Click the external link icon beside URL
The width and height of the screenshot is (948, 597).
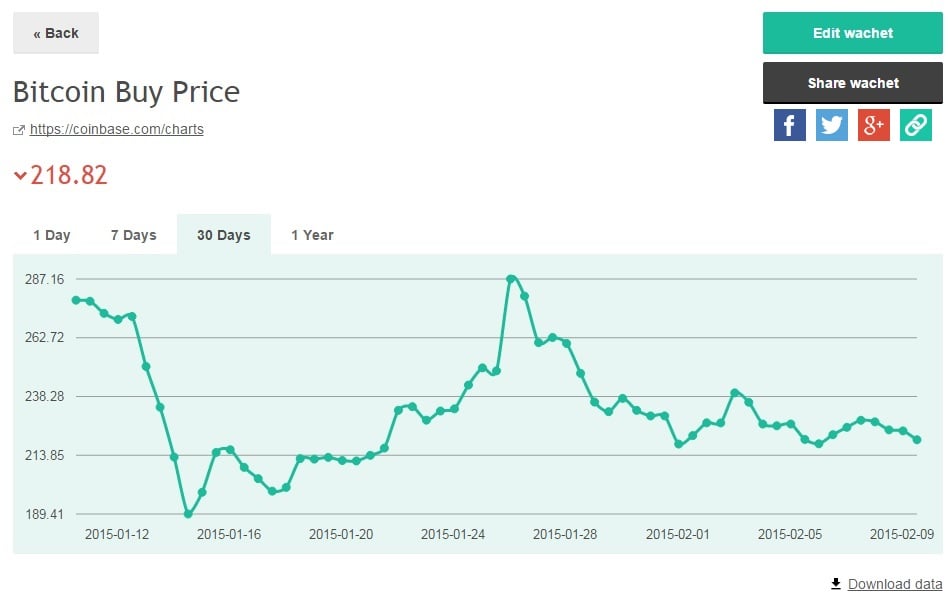pos(19,130)
